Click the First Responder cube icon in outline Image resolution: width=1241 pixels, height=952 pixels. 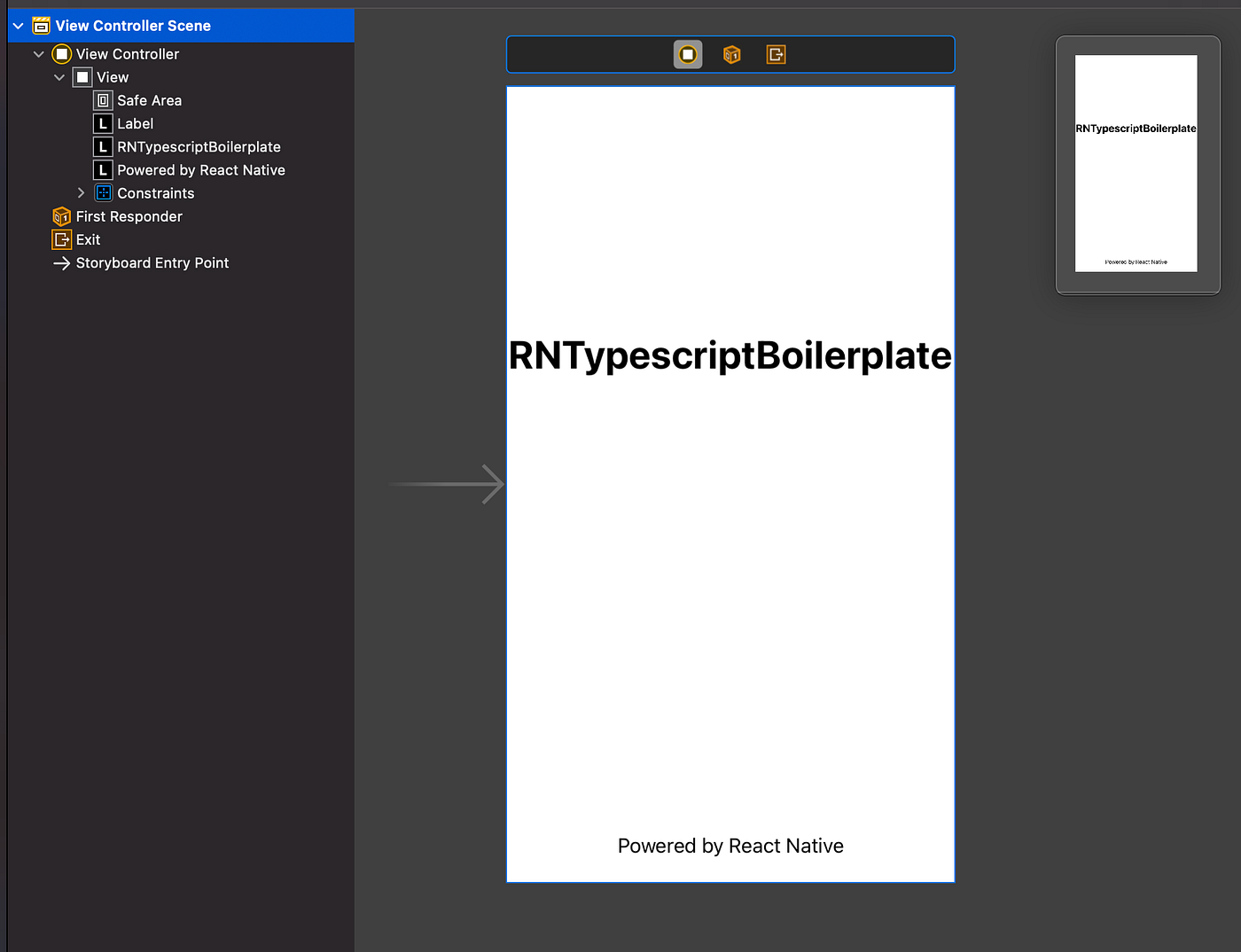61,216
